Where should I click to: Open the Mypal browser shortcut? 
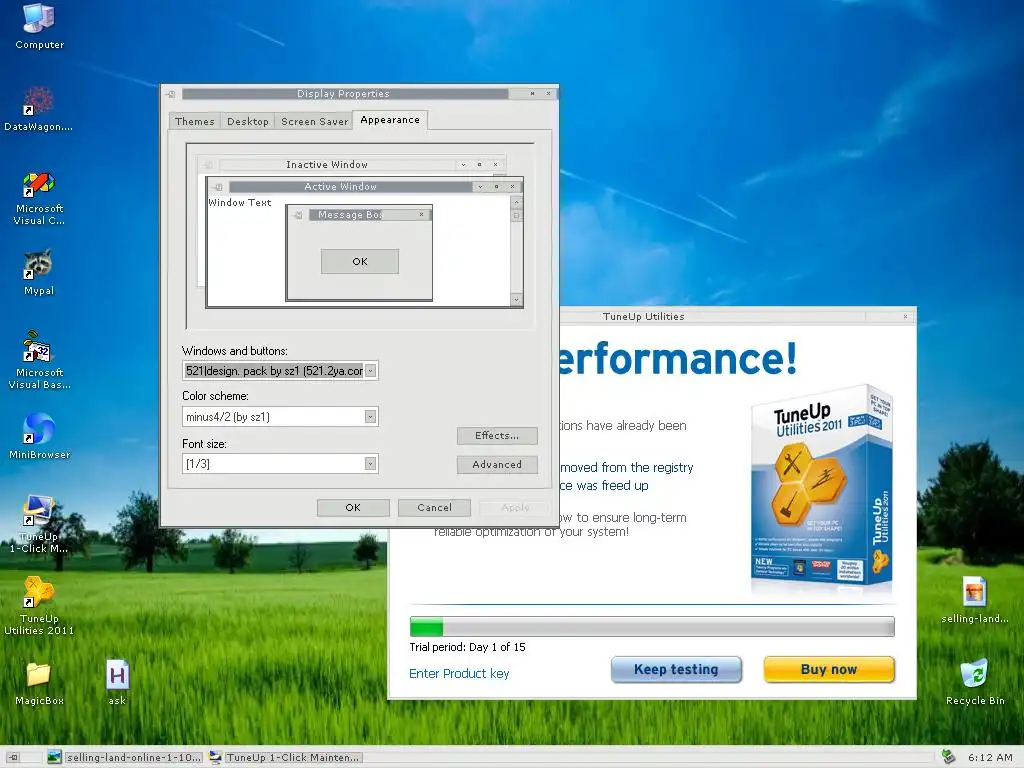39,272
